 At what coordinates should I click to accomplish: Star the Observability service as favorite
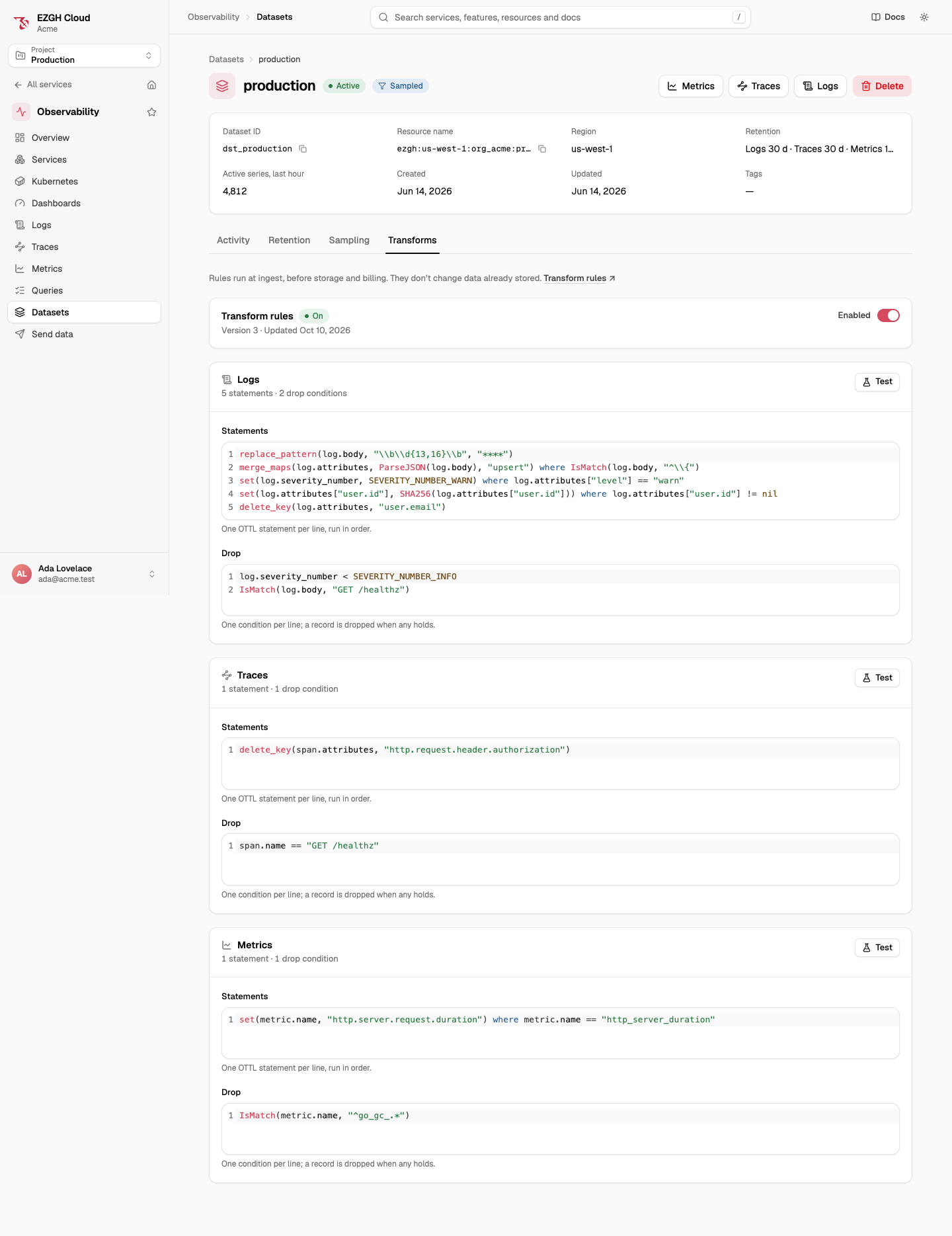151,112
